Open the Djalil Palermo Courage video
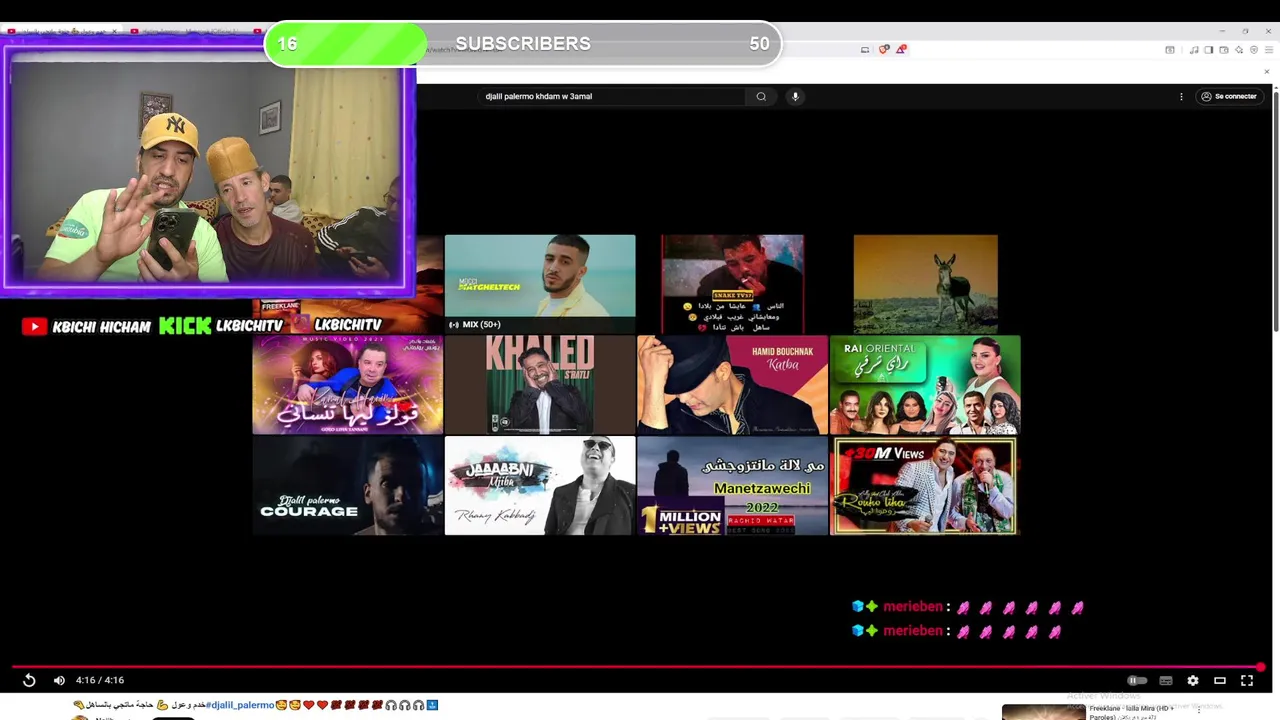The height and width of the screenshot is (720, 1280). [347, 486]
